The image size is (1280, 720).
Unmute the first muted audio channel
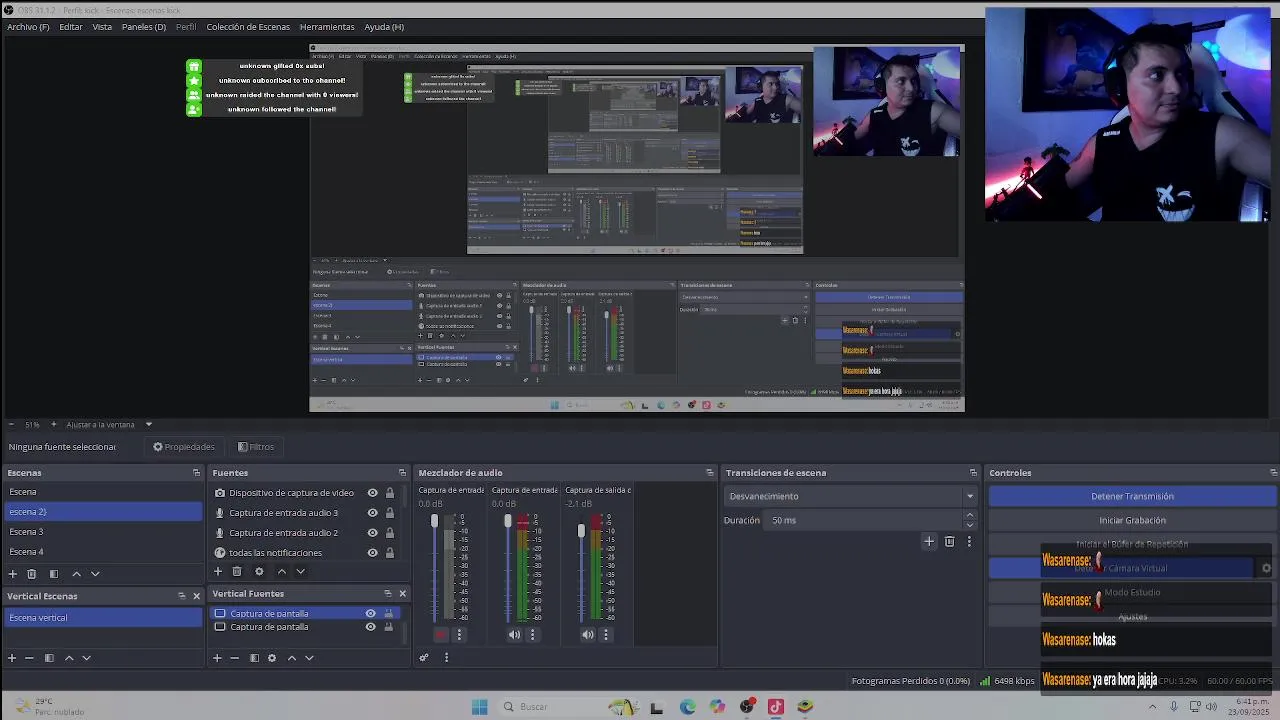pos(441,634)
